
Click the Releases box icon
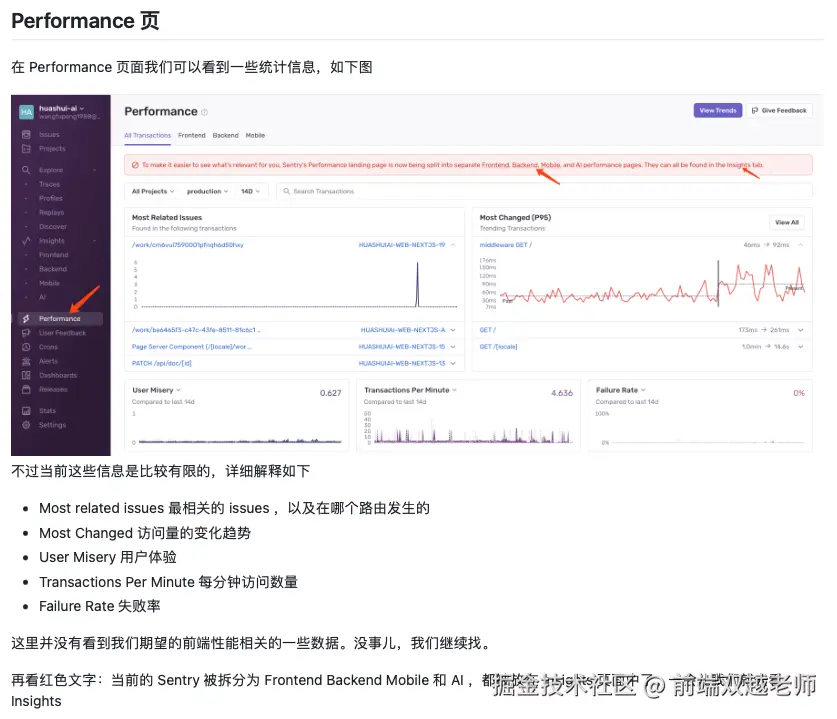(x=26, y=390)
